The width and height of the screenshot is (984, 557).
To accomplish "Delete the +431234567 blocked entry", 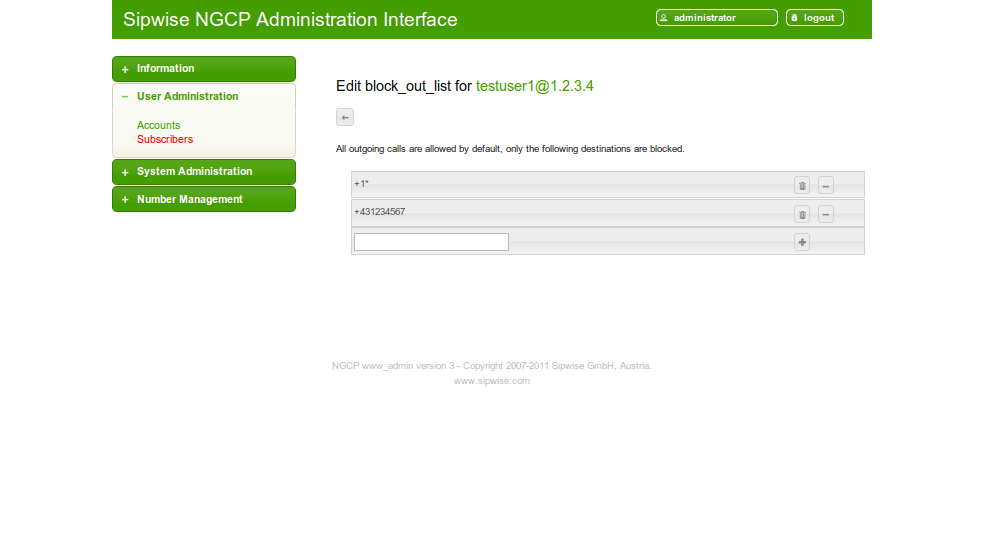I will point(801,215).
